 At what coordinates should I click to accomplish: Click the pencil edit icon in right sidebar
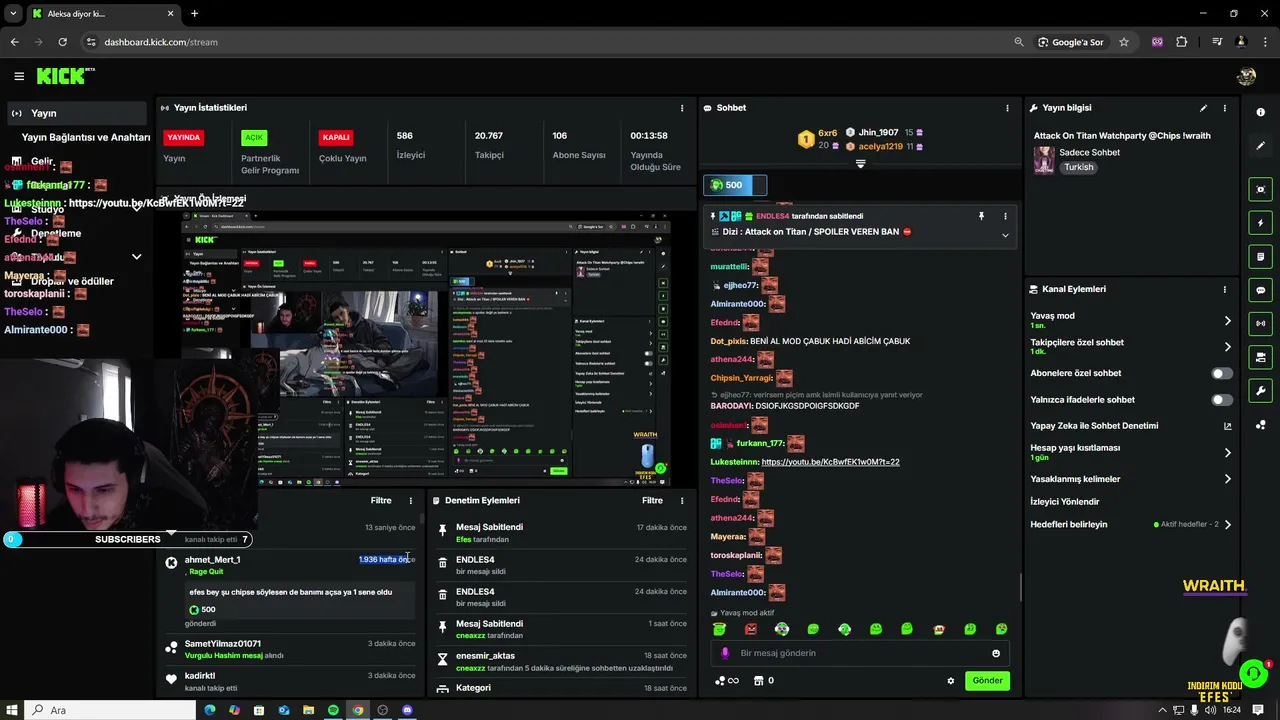tap(1260, 146)
